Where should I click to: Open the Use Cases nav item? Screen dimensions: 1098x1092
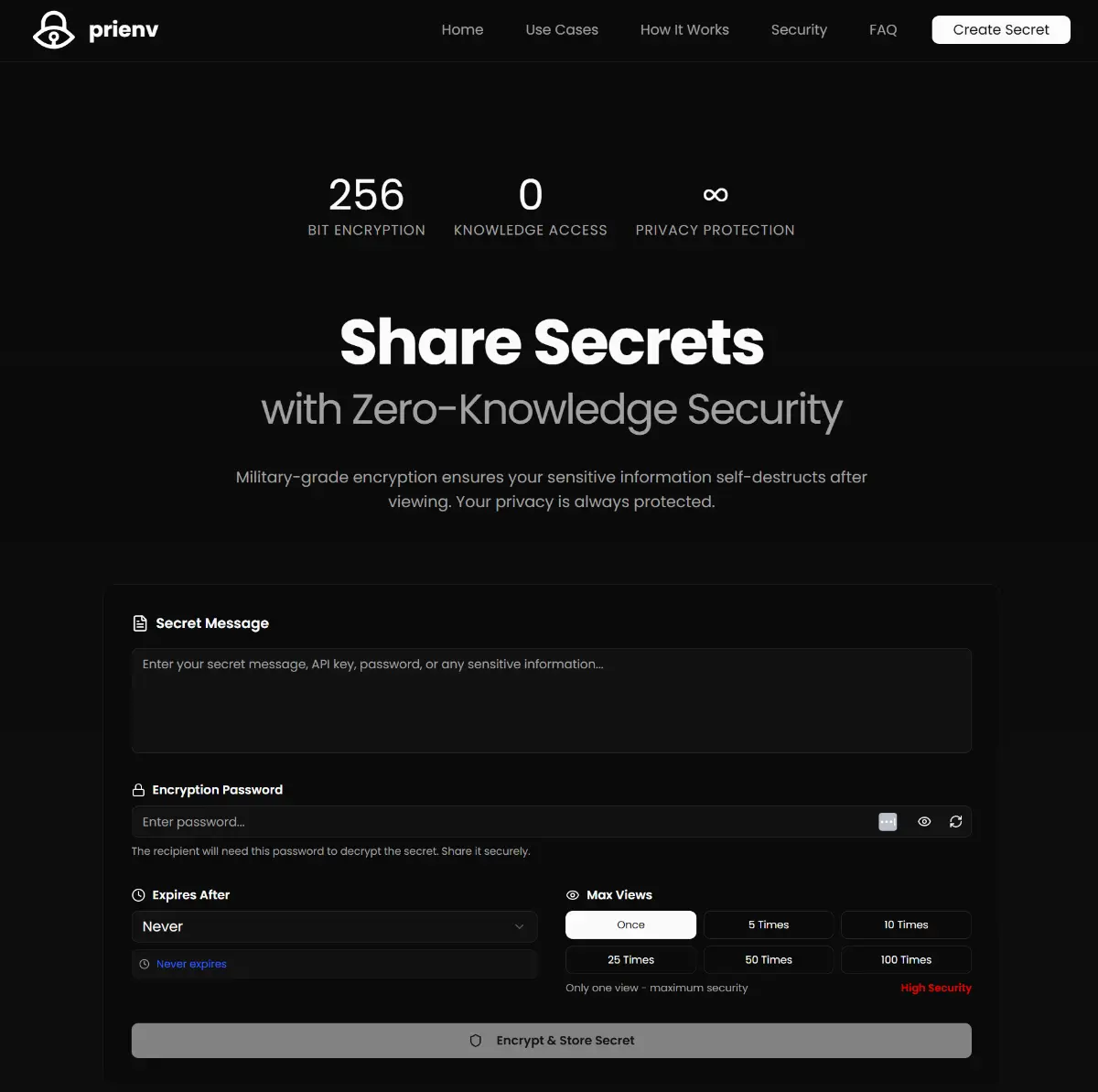[562, 30]
